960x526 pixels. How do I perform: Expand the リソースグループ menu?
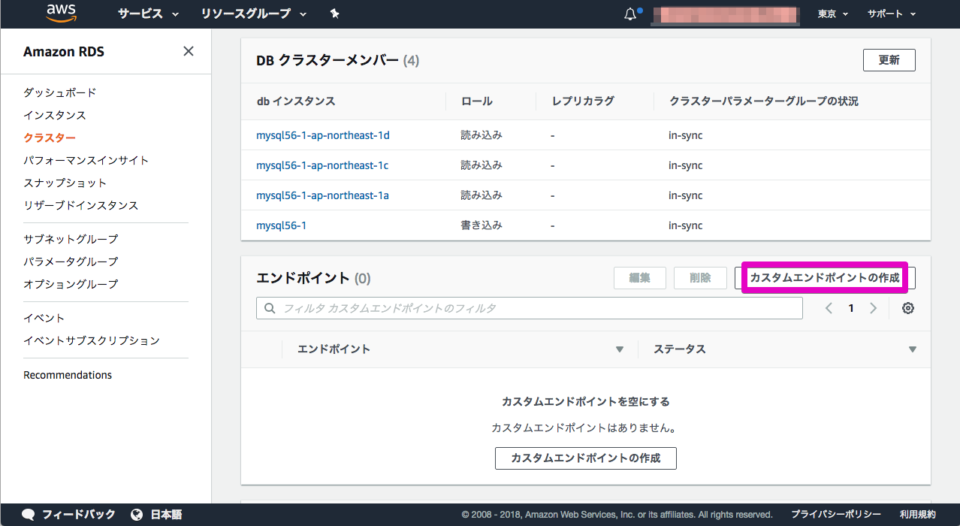[253, 13]
